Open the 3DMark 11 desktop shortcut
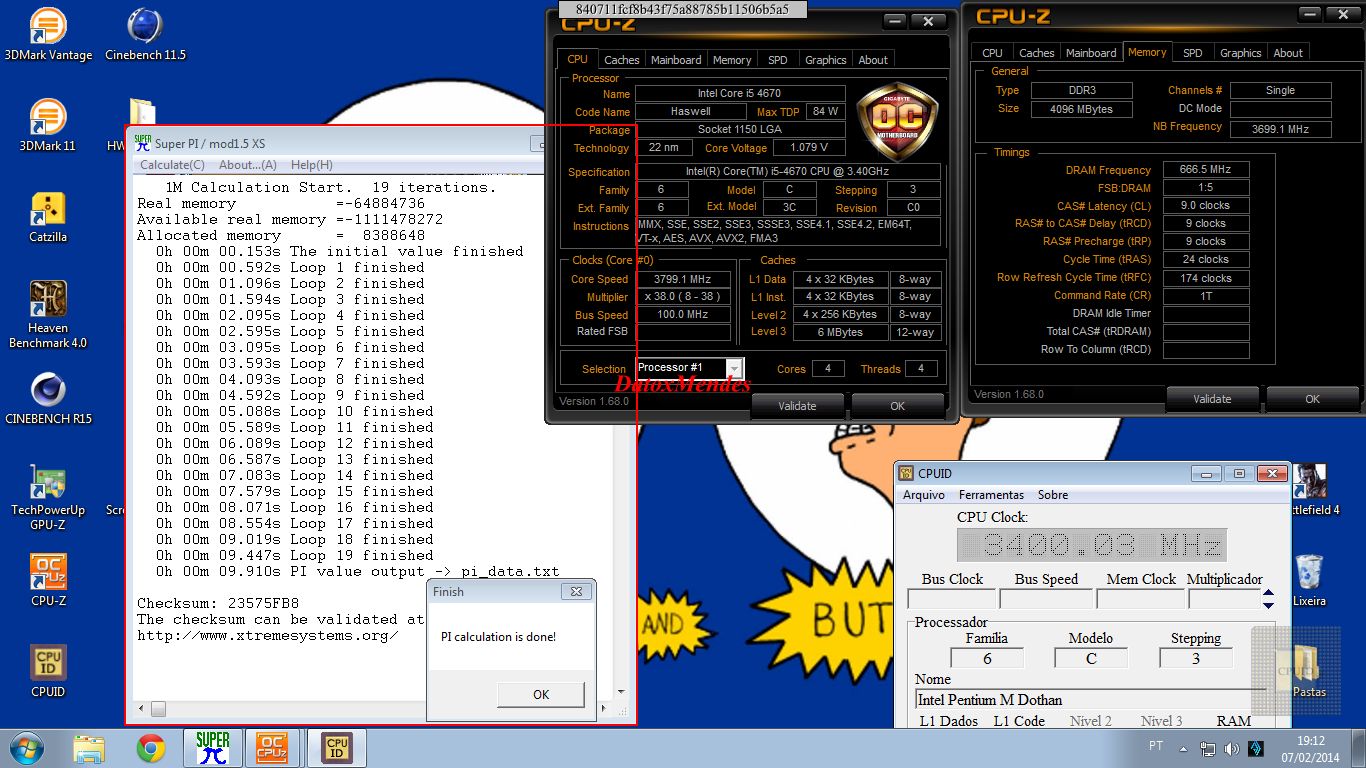Image resolution: width=1366 pixels, height=768 pixels. [48, 125]
